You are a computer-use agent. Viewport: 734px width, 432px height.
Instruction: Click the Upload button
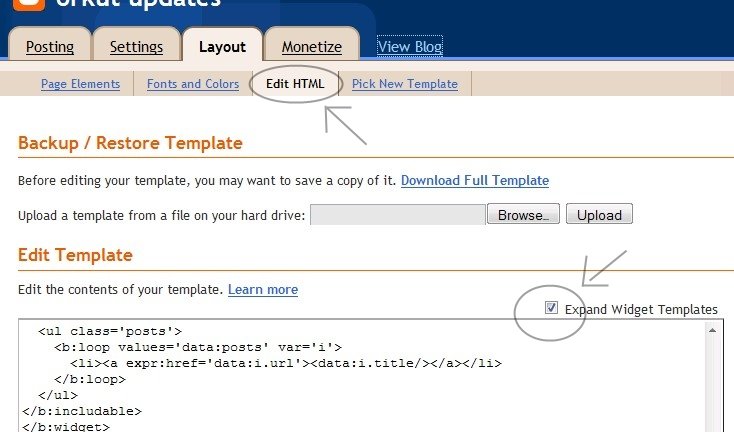point(599,214)
